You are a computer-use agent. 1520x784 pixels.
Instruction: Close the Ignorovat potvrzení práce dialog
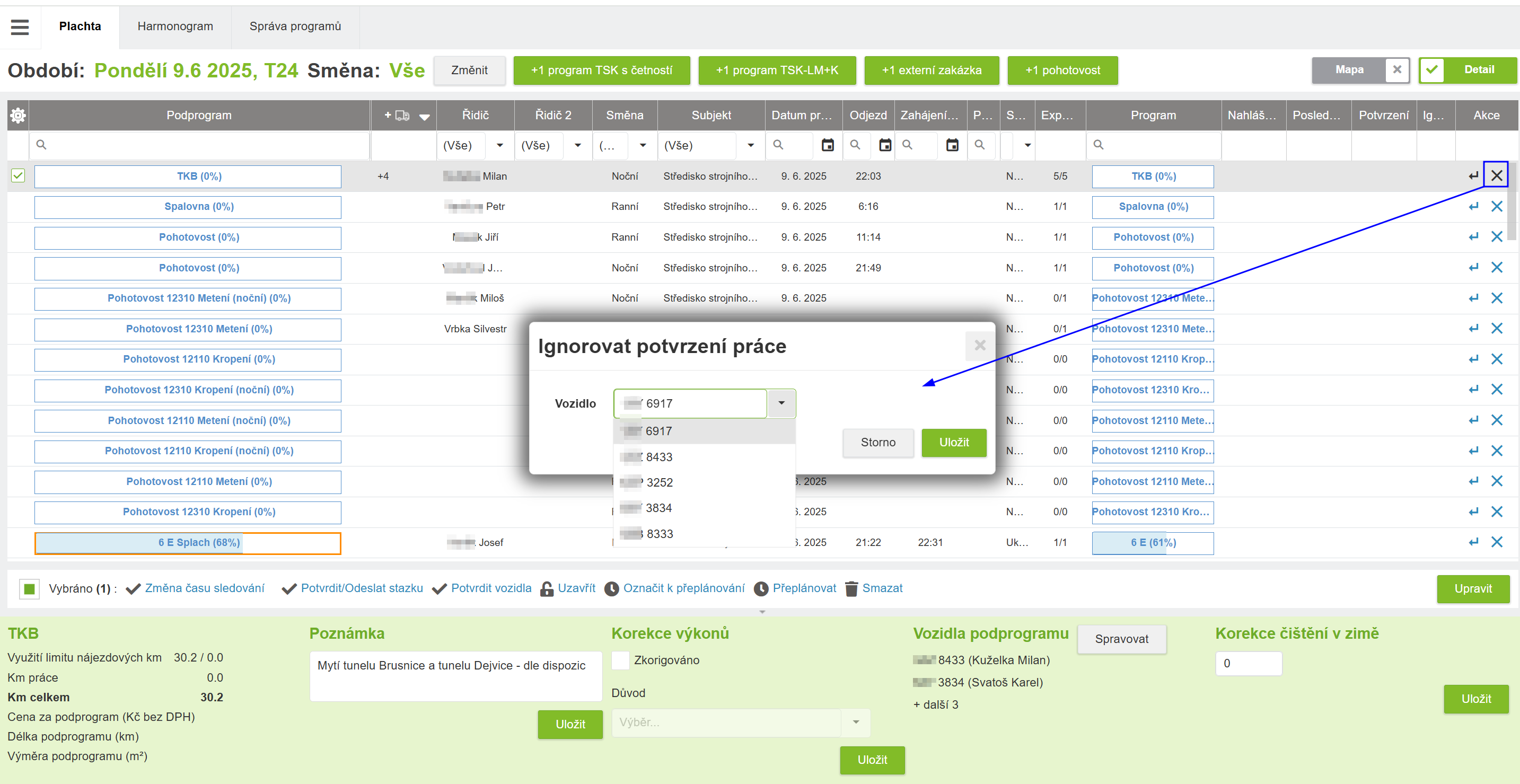coord(980,345)
